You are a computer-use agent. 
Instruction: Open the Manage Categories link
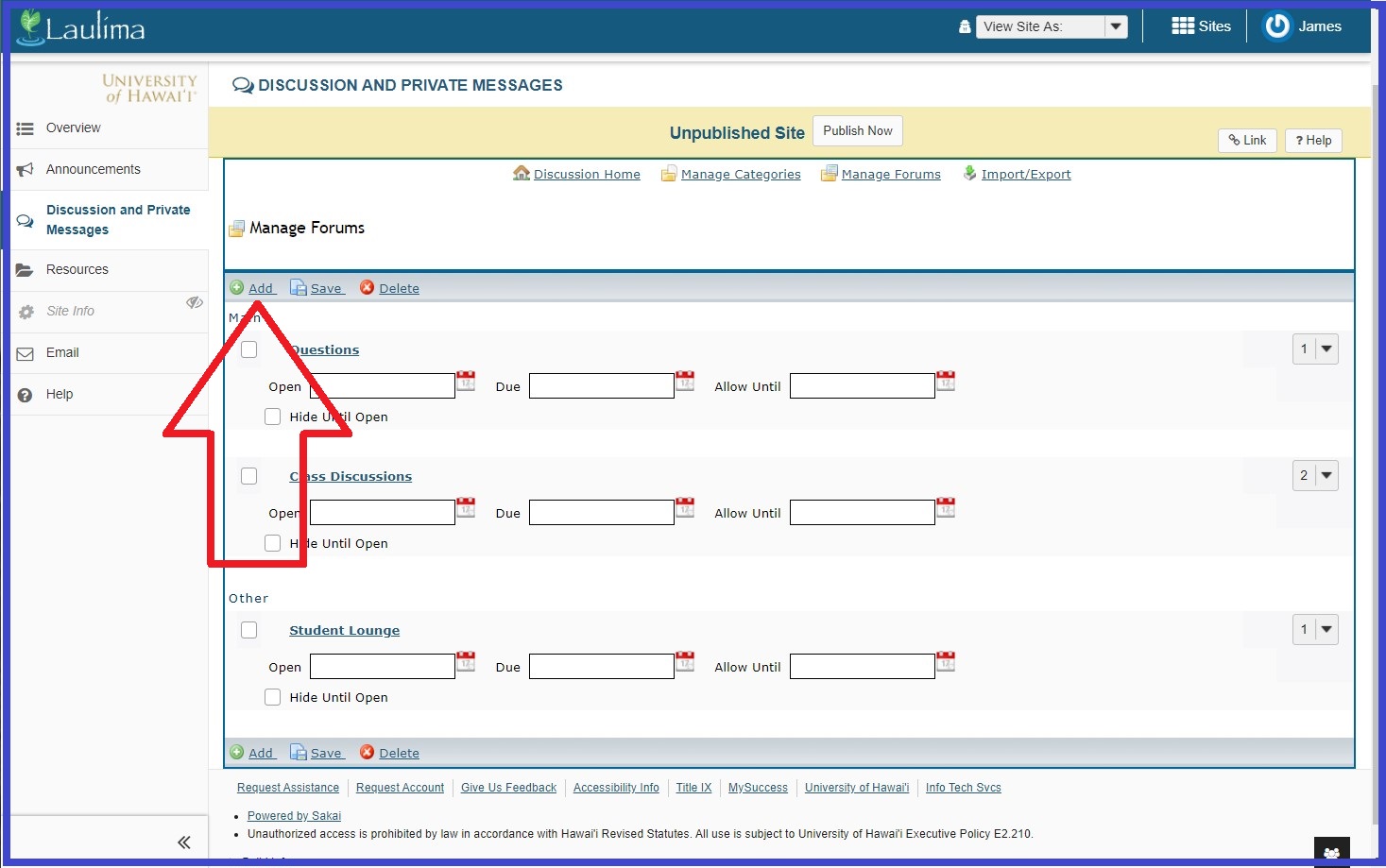[x=740, y=175]
